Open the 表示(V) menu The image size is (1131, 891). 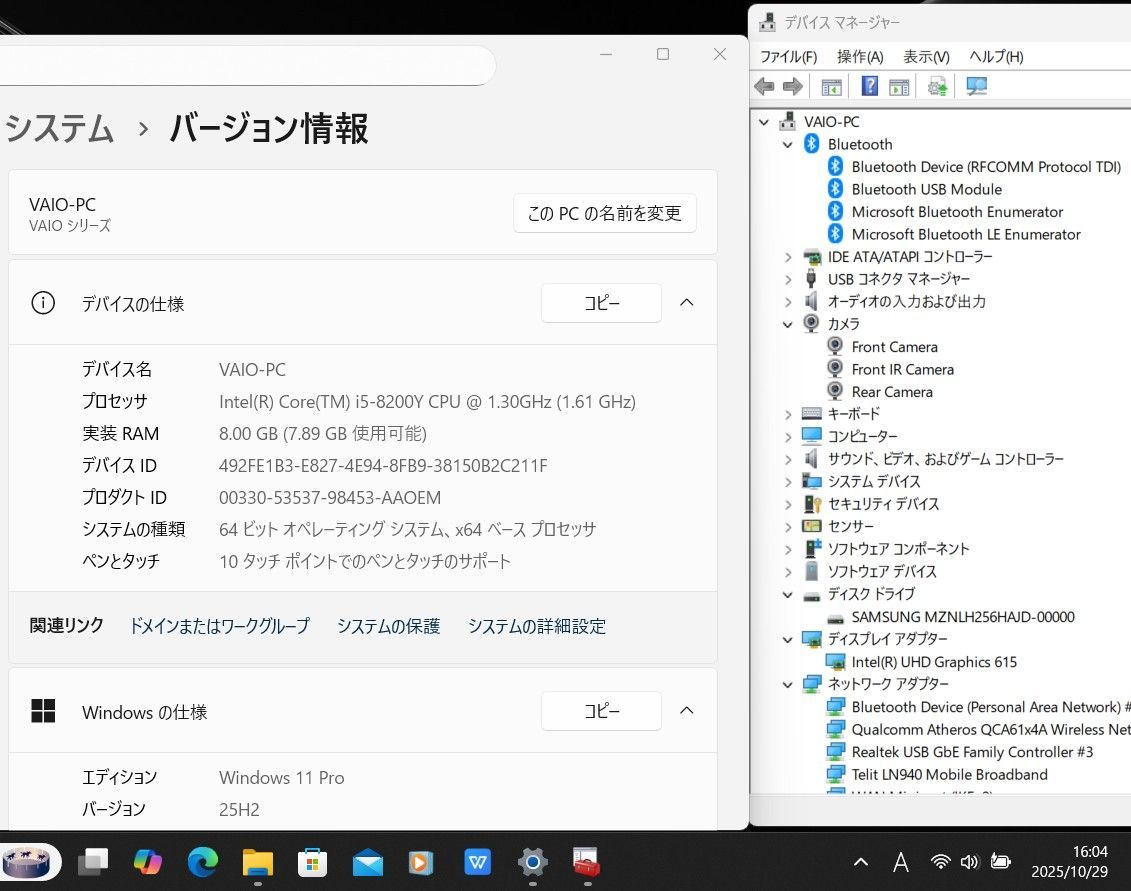(x=924, y=57)
